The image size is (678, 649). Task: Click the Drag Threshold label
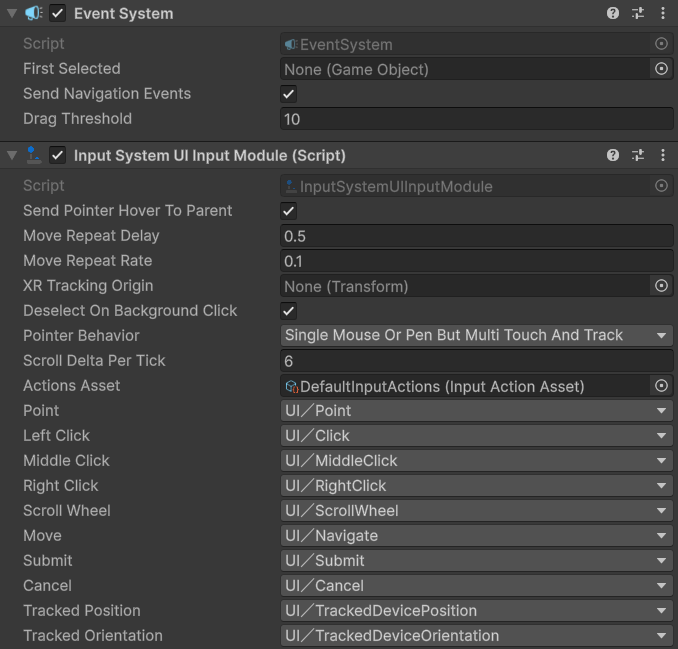(77, 119)
